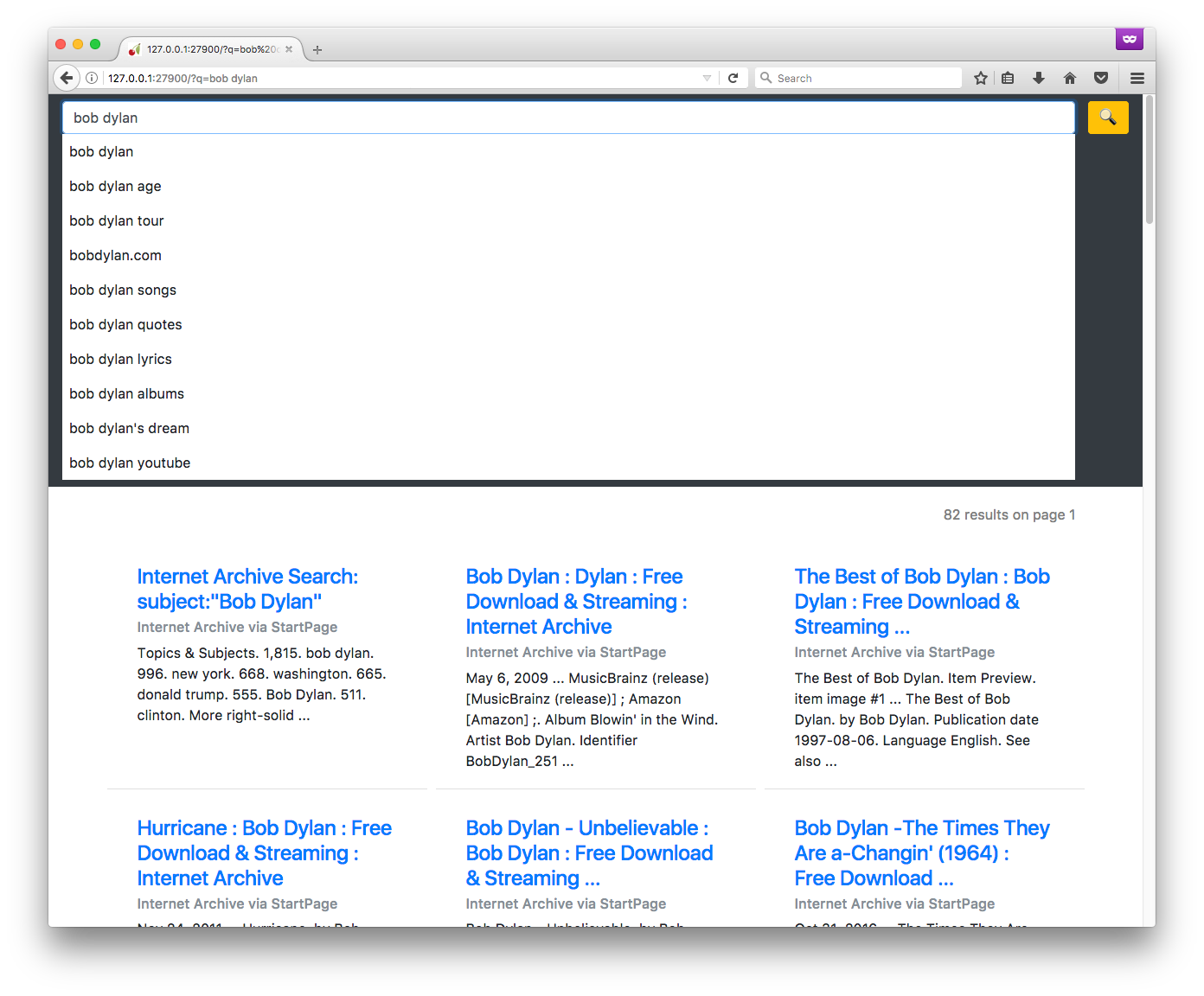Choose suggestion "bobdylan.com"

(568, 255)
